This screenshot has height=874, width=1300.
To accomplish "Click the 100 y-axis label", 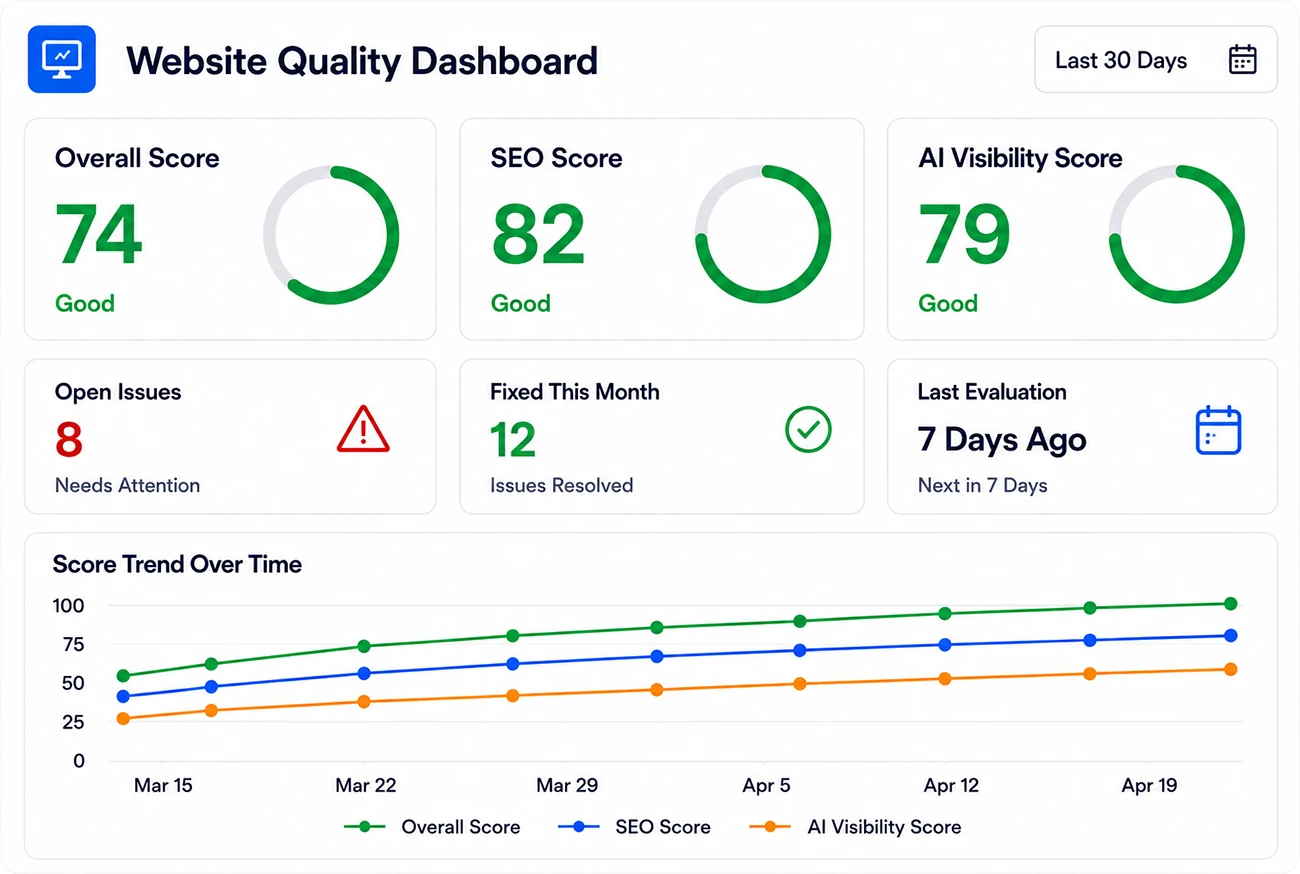I will tap(69, 606).
